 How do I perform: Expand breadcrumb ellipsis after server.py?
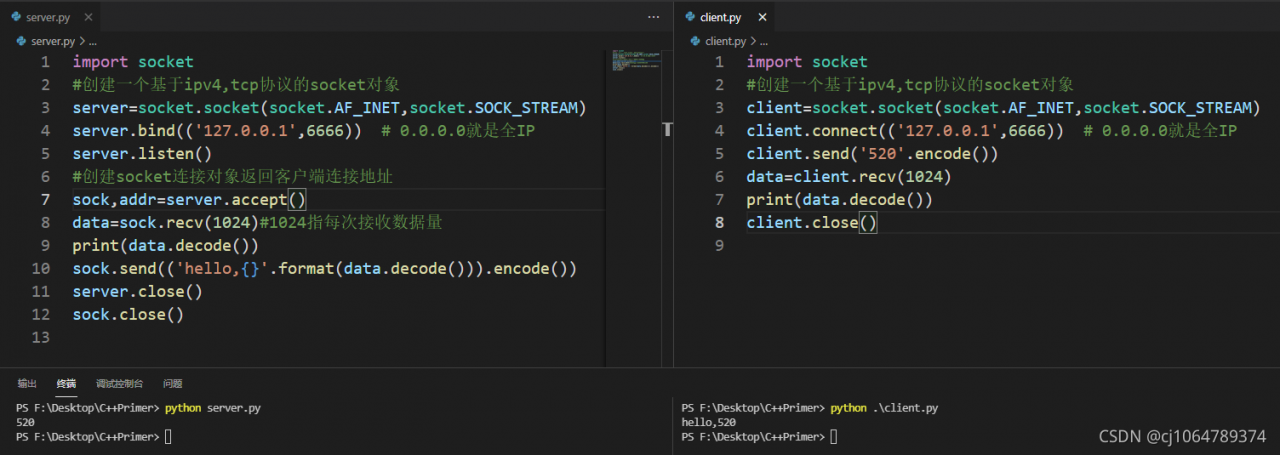[x=93, y=41]
